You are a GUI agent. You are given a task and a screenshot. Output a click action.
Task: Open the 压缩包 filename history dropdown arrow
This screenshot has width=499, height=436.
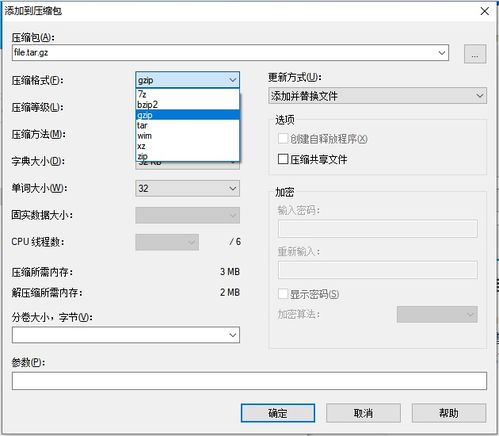442,53
